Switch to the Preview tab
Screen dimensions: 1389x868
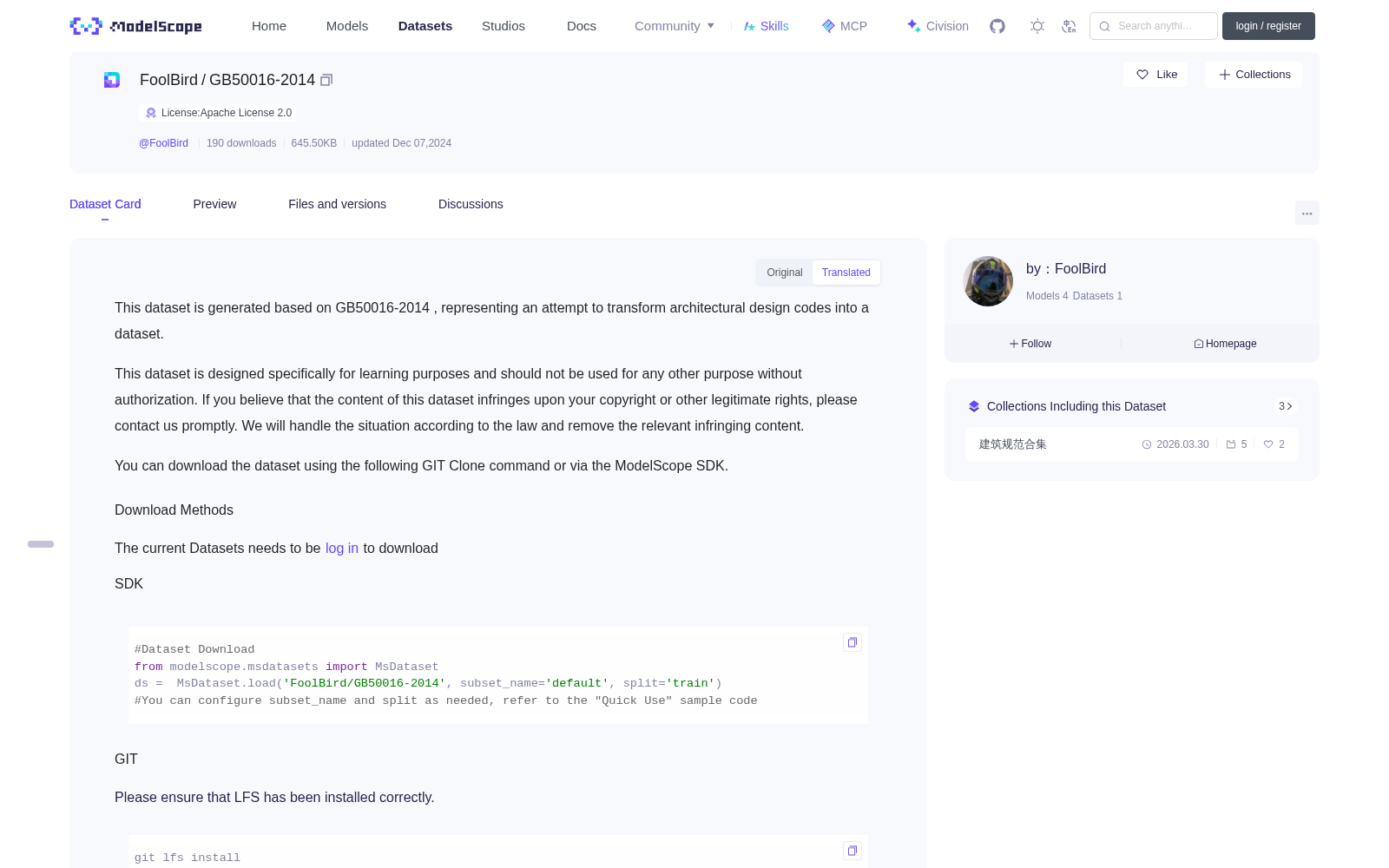coord(214,204)
